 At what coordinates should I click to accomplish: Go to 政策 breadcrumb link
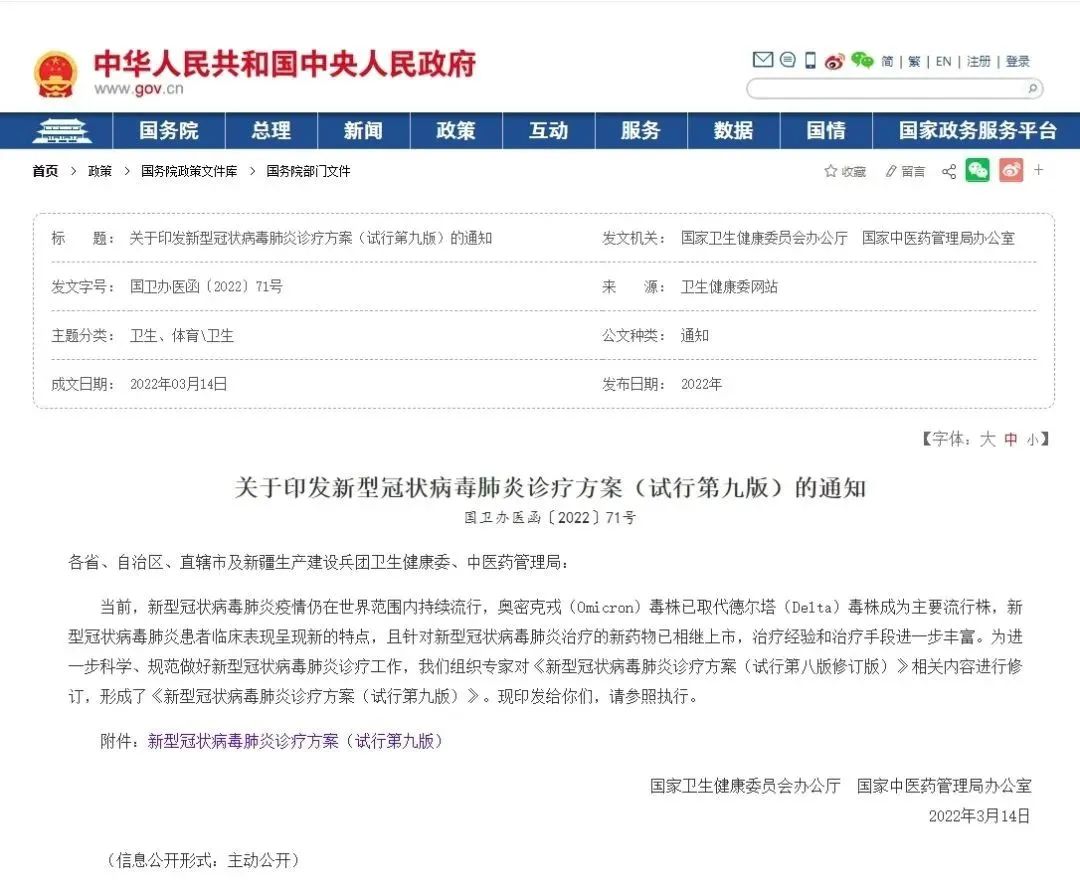pyautogui.click(x=100, y=171)
